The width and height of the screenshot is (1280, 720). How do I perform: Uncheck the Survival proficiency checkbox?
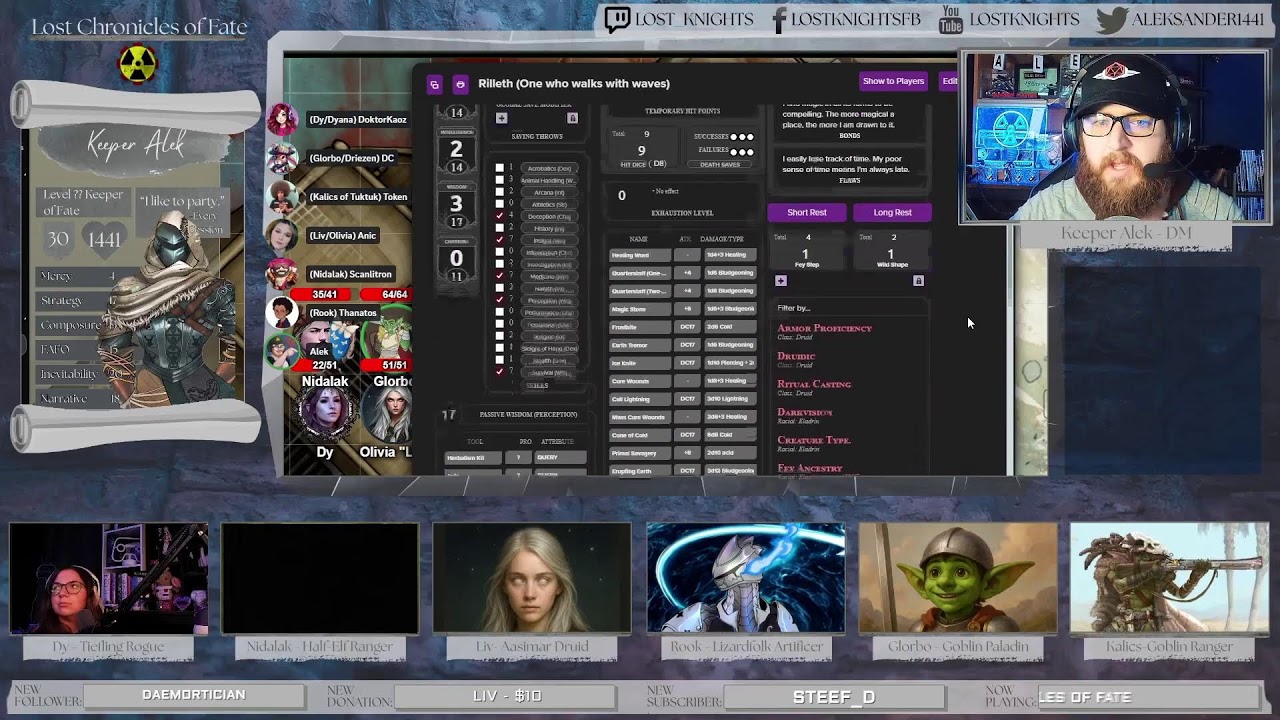click(499, 372)
